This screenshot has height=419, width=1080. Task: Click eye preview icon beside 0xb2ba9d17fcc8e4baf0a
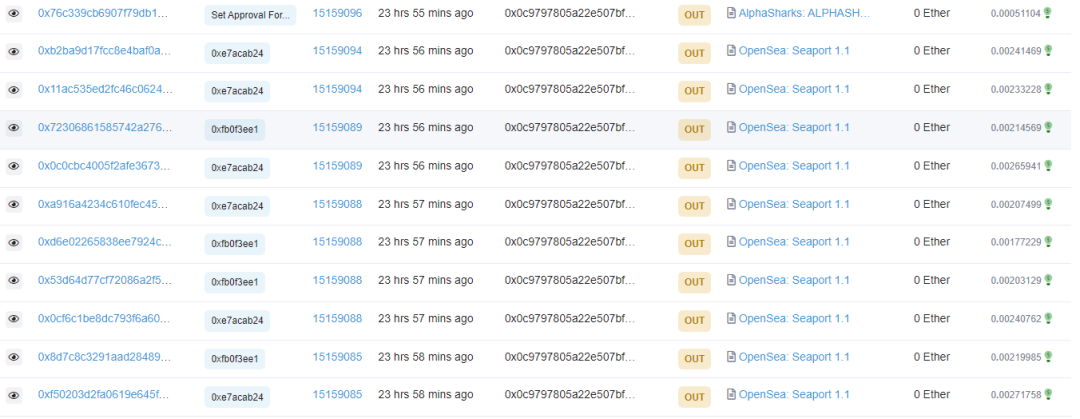(x=14, y=52)
